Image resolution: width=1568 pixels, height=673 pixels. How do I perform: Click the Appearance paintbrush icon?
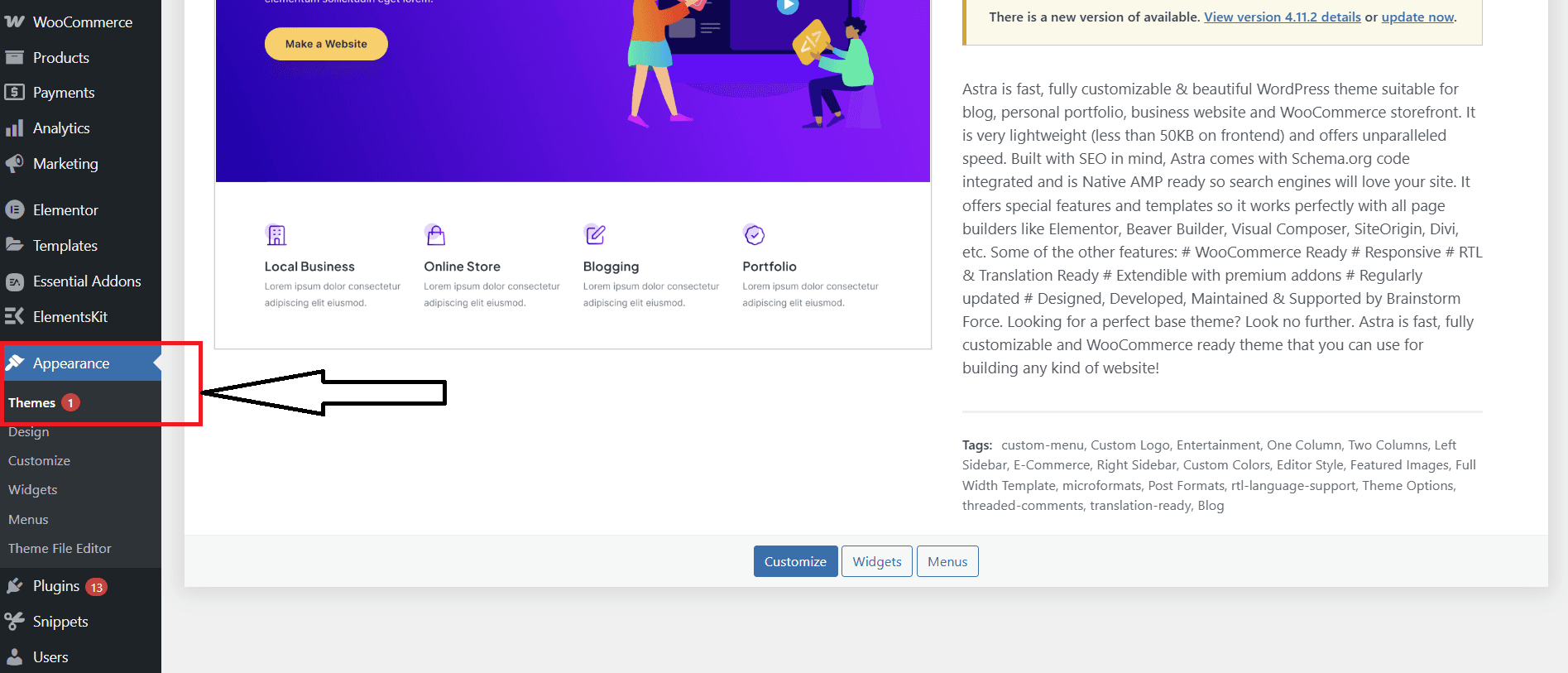[x=15, y=363]
